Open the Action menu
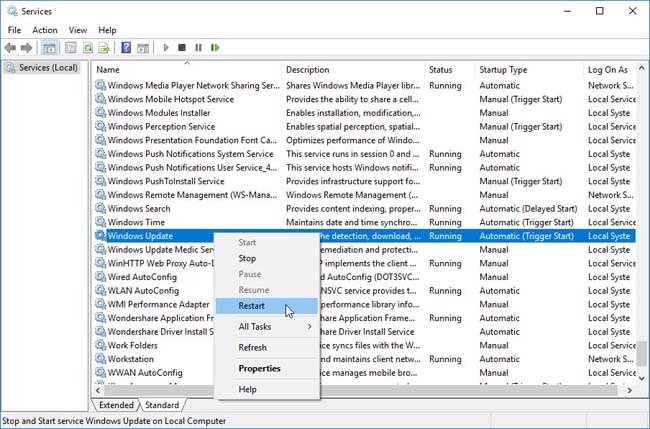Image resolution: width=650 pixels, height=429 pixels. (x=45, y=30)
